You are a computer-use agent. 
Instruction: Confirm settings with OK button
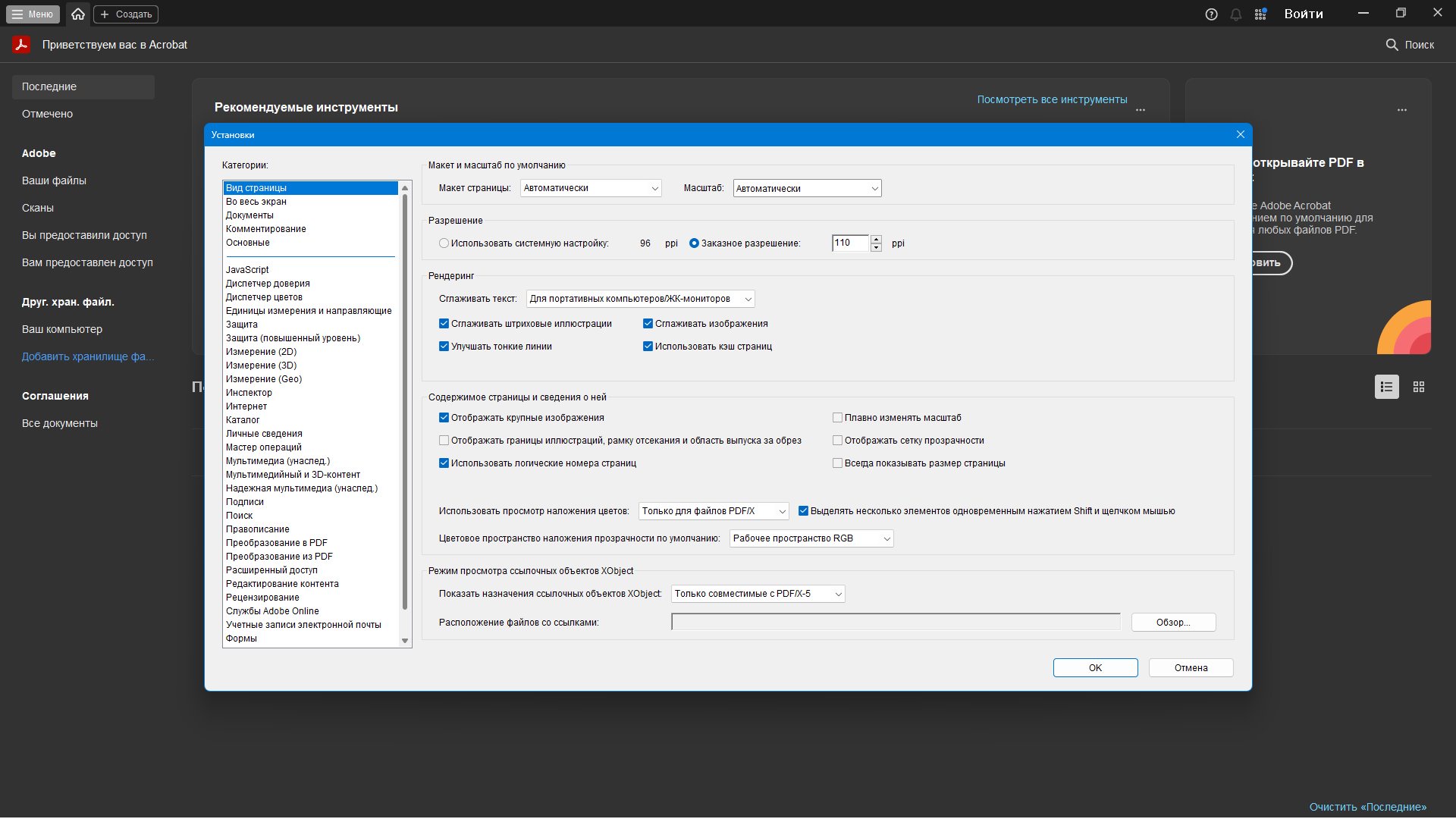(x=1094, y=667)
